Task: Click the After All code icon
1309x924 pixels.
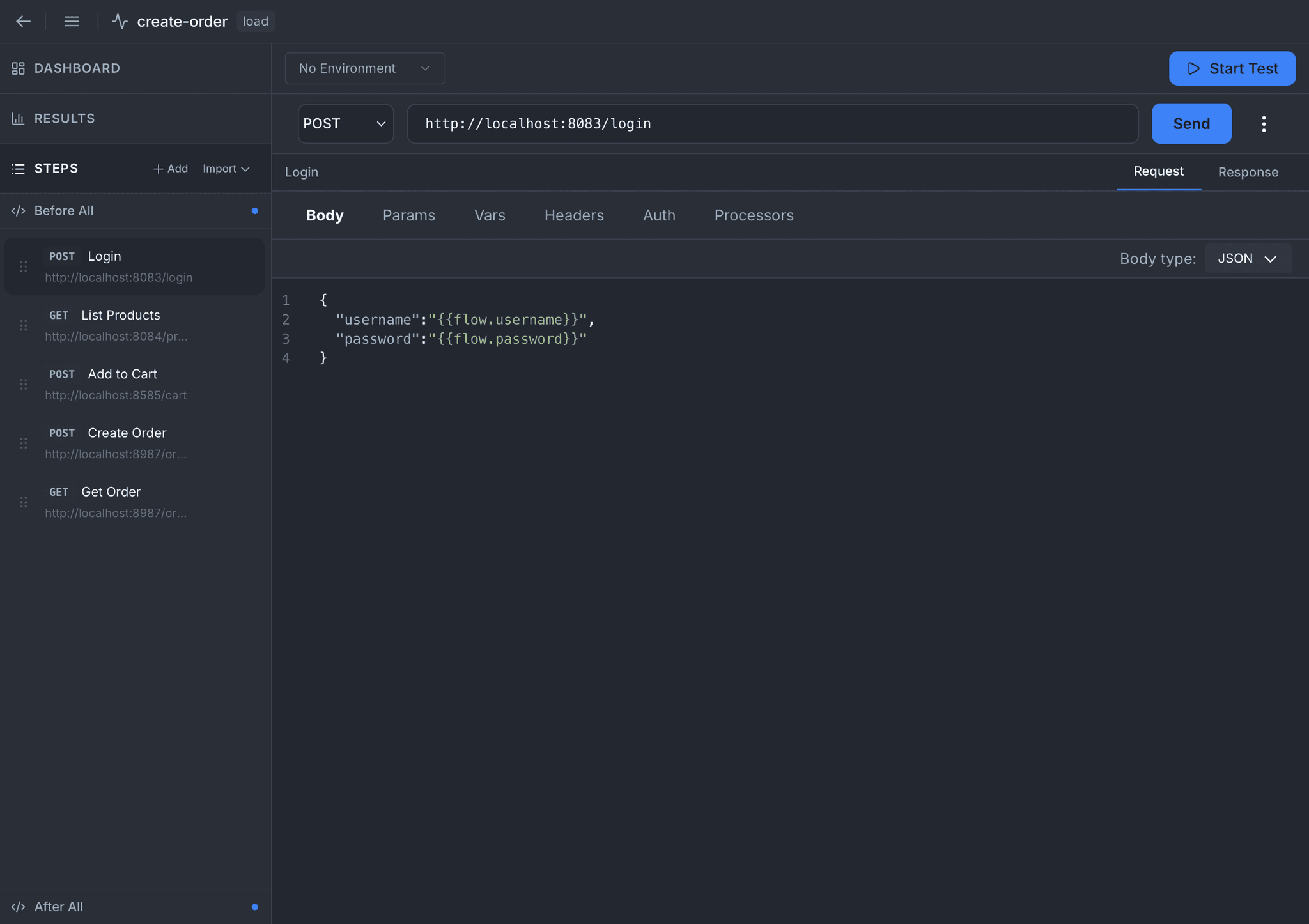Action: tap(18, 907)
